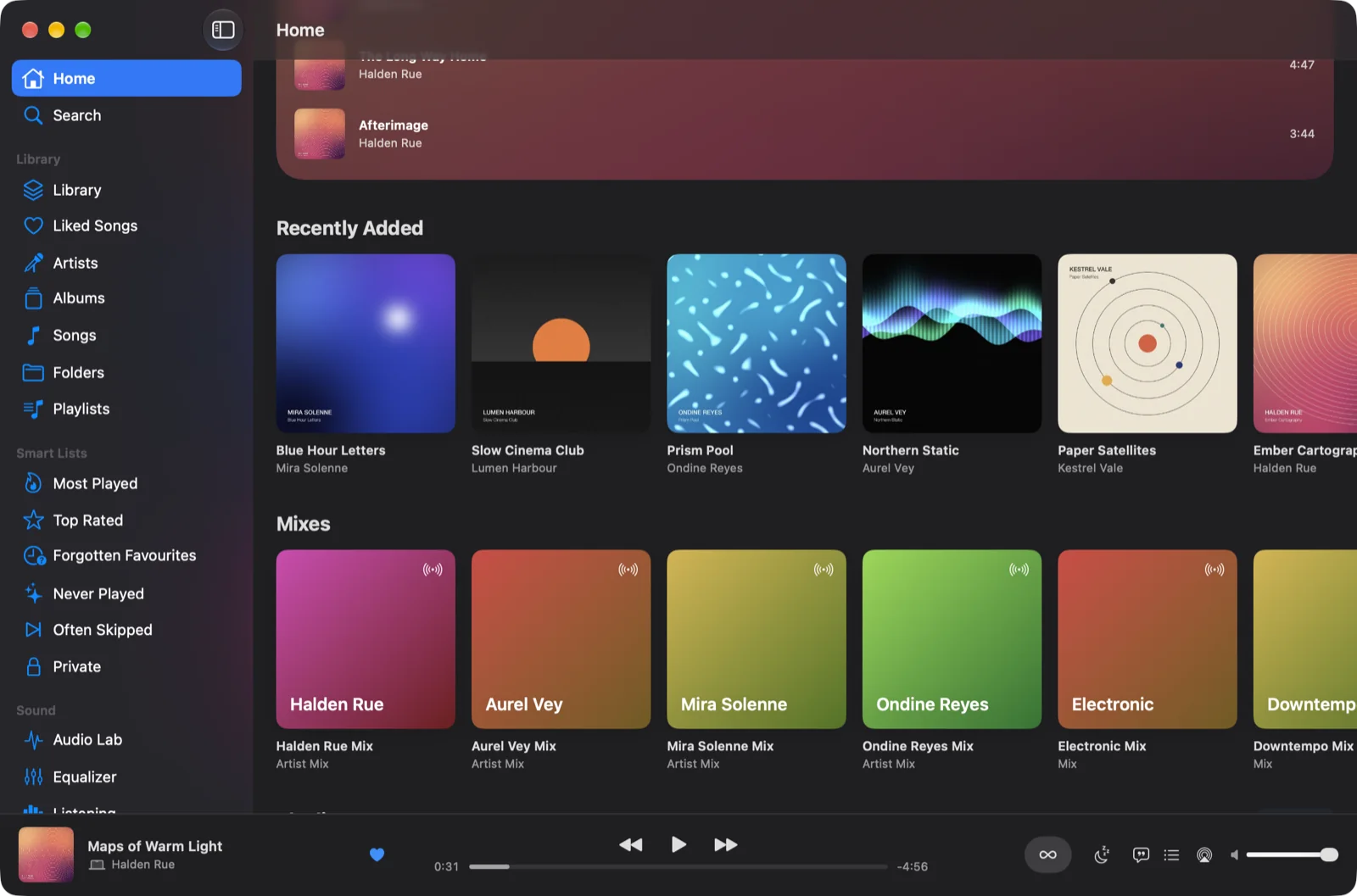
Task: Show lyrics with the speech bubble icon
Action: click(1141, 854)
